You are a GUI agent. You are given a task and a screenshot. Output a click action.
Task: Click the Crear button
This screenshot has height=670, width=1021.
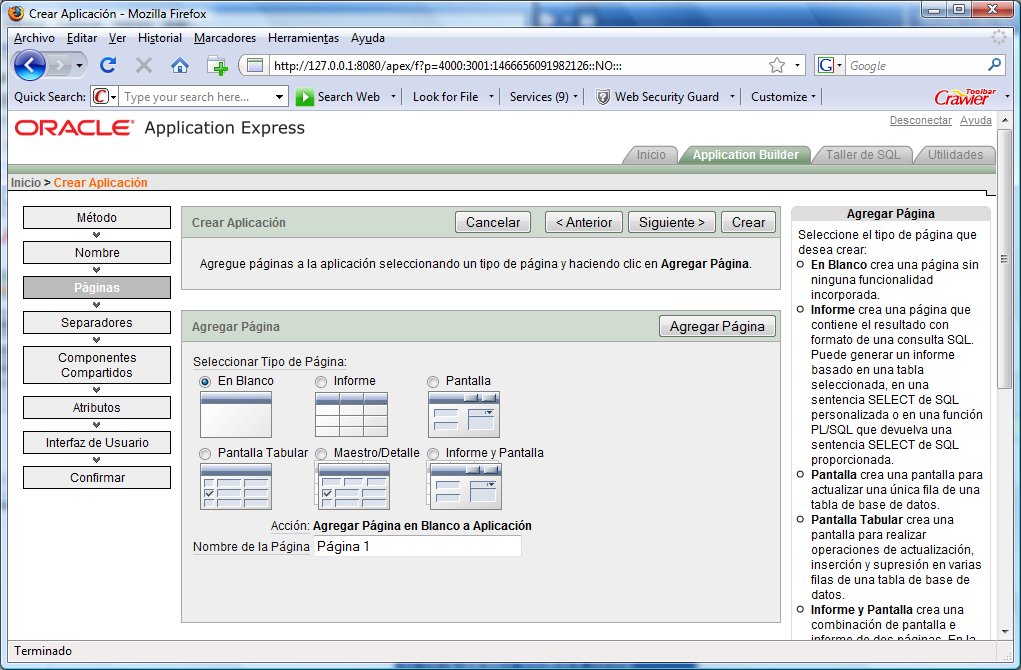(x=748, y=222)
